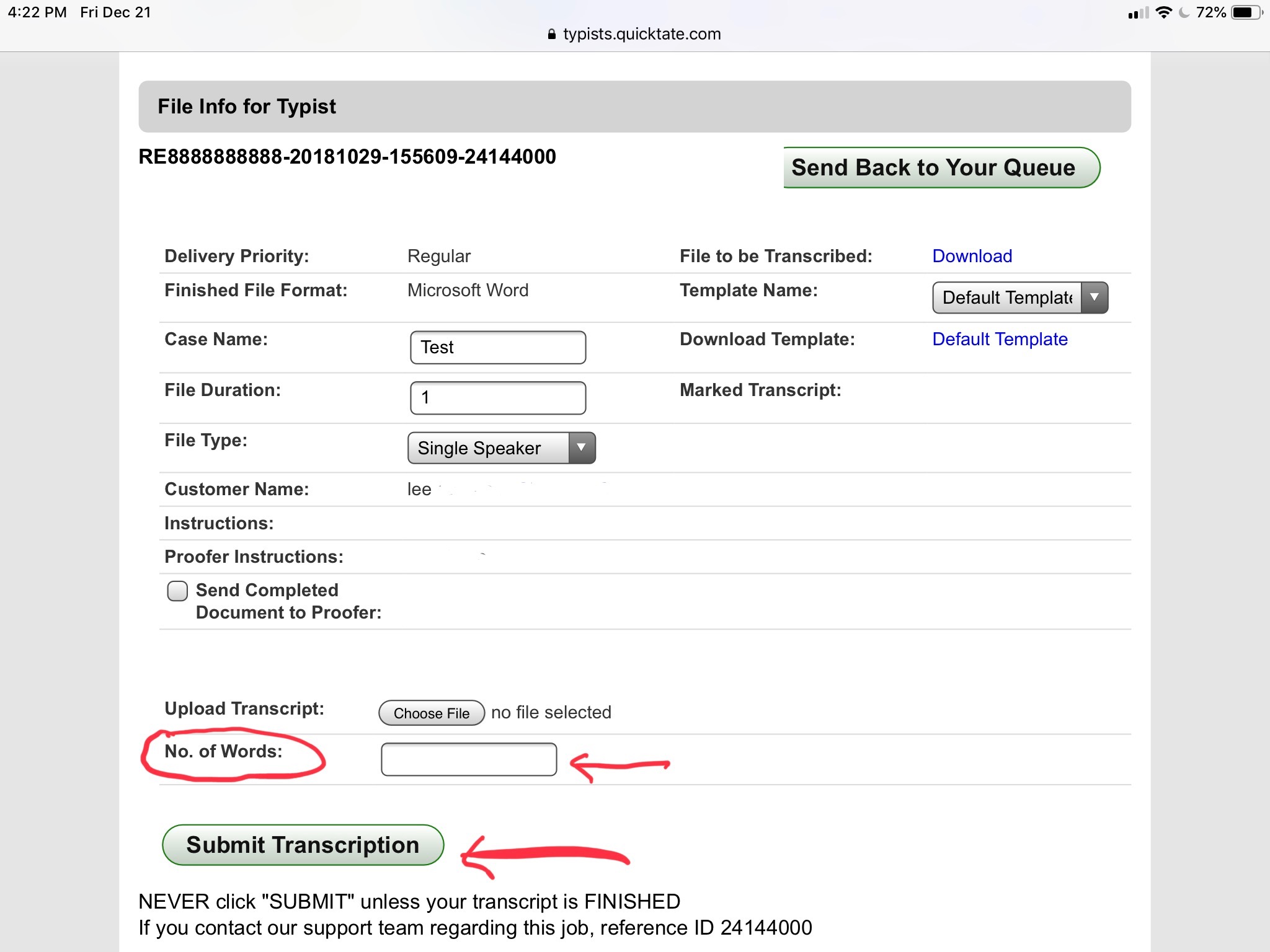Tap the lock icon in address bar
The height and width of the screenshot is (952, 1270).
[551, 35]
